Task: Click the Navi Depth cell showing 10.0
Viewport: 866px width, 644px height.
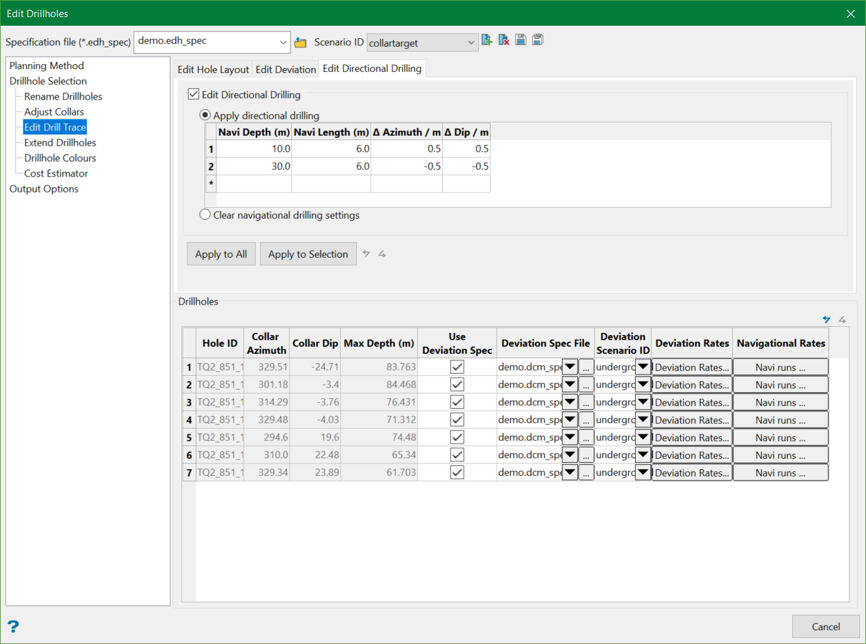Action: pyautogui.click(x=254, y=149)
